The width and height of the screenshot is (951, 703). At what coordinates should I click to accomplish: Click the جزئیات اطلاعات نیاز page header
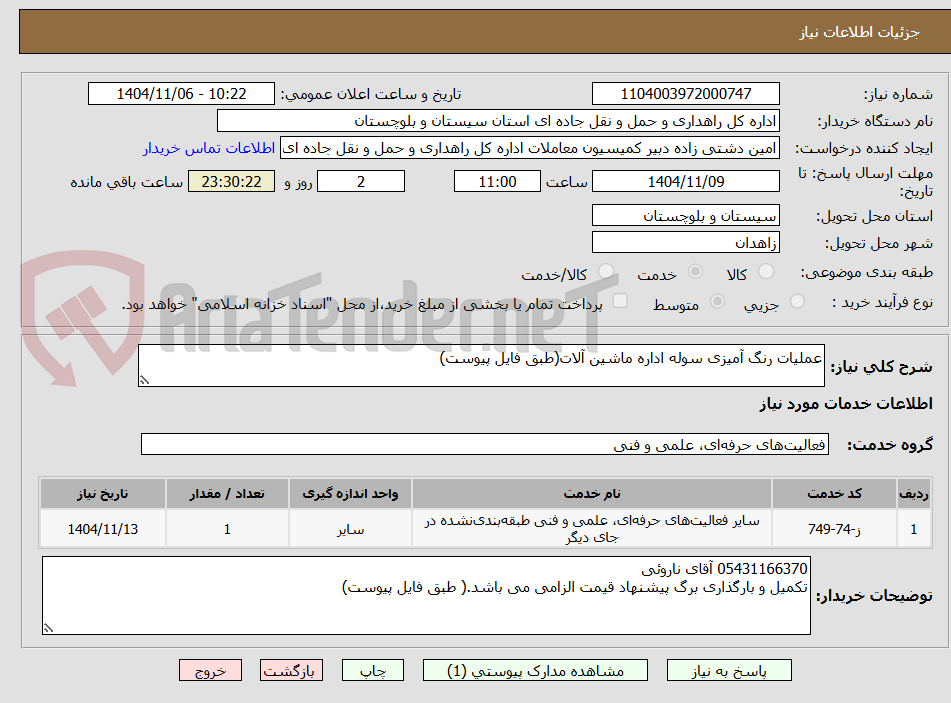pos(859,32)
